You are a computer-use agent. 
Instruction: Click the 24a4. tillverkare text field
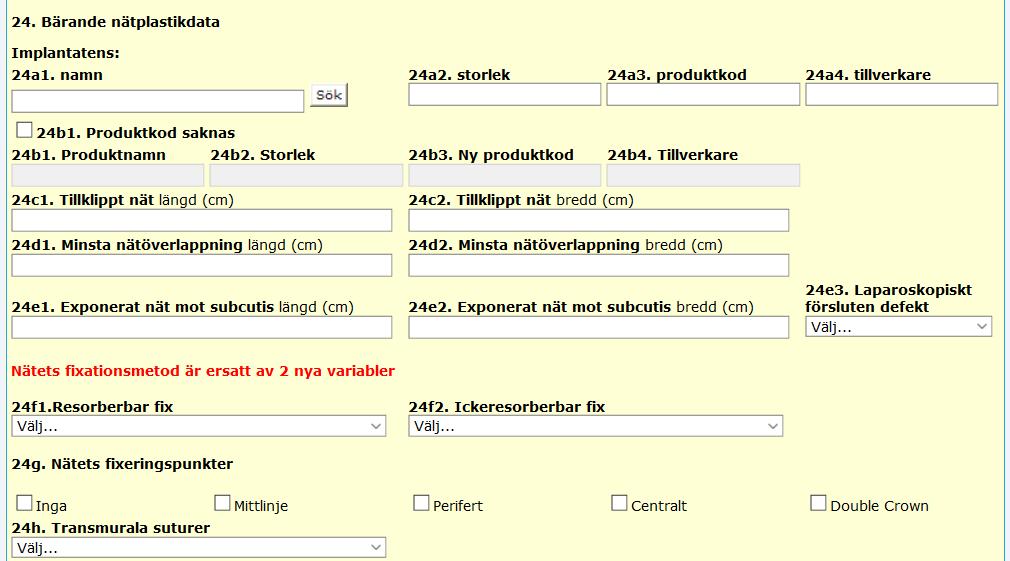901,95
